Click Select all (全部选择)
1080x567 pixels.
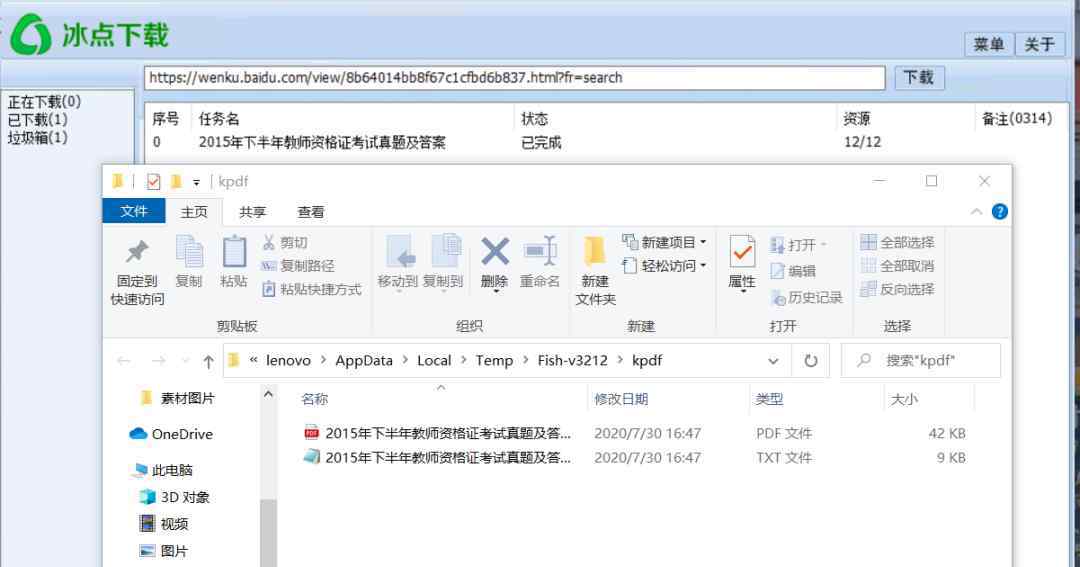(897, 243)
